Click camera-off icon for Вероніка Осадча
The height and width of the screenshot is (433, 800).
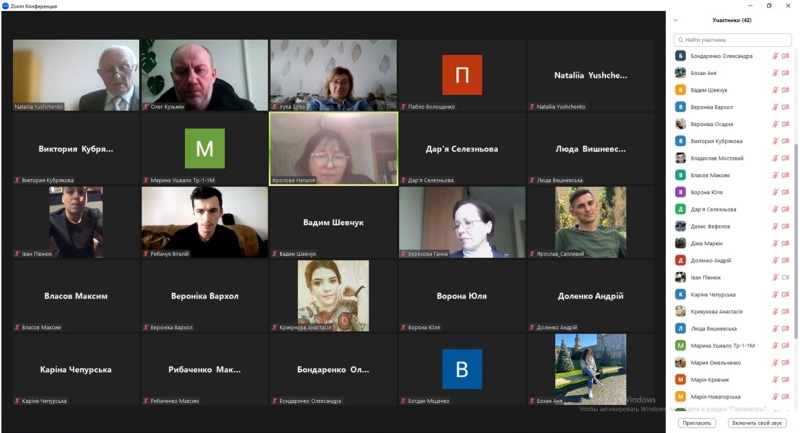coord(786,124)
